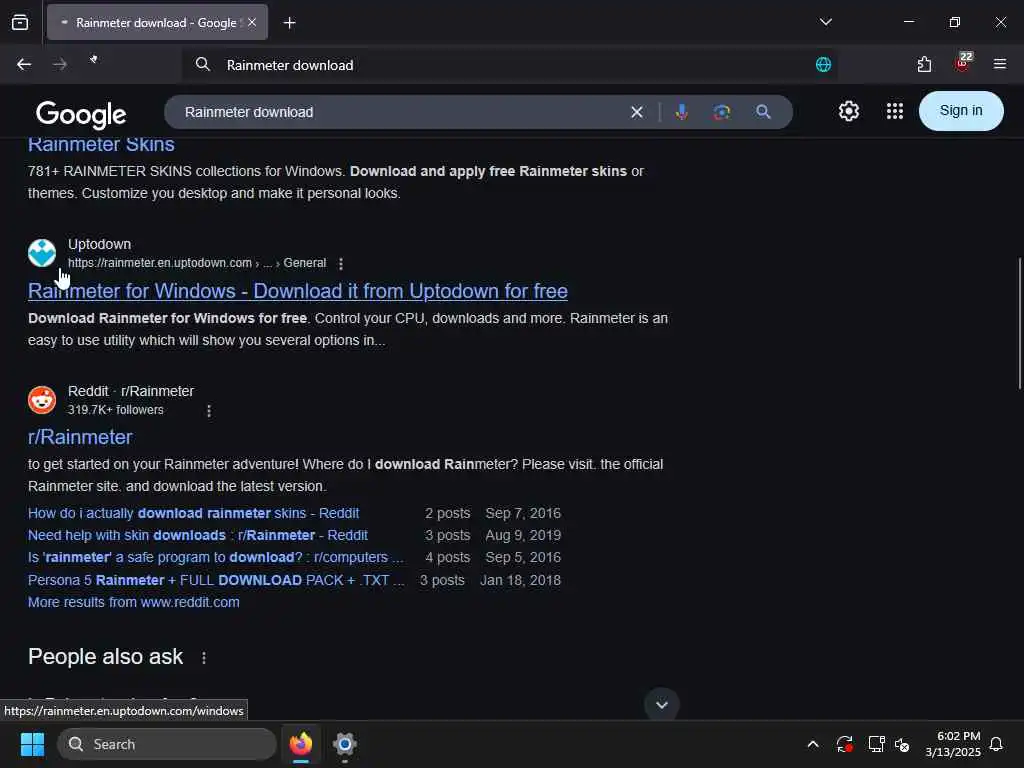Close the Rainmeter download tab

pos(252,22)
